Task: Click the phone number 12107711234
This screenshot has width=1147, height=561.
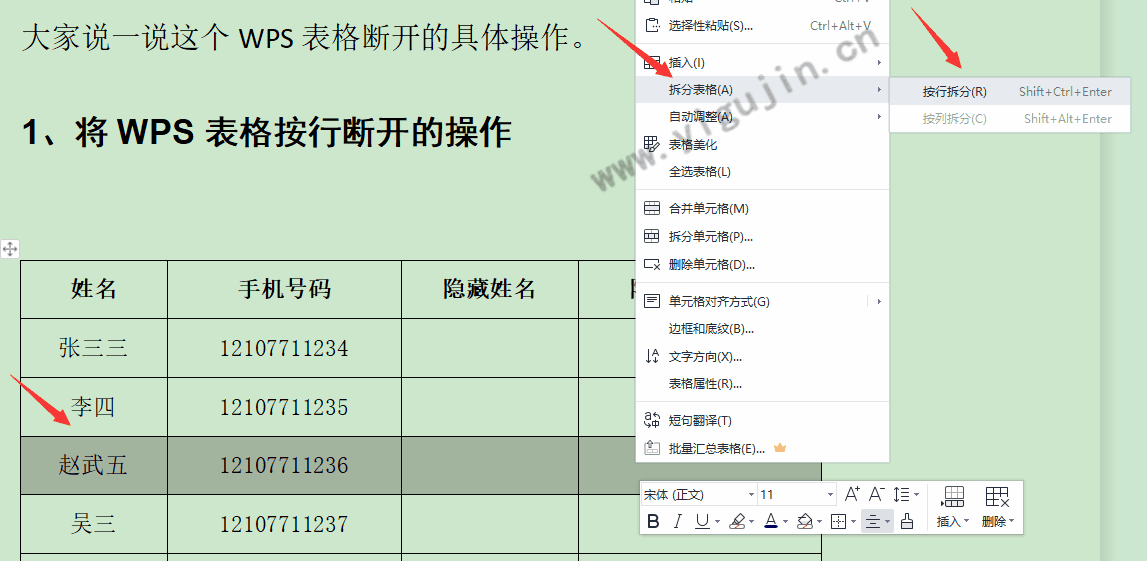Action: coord(284,348)
